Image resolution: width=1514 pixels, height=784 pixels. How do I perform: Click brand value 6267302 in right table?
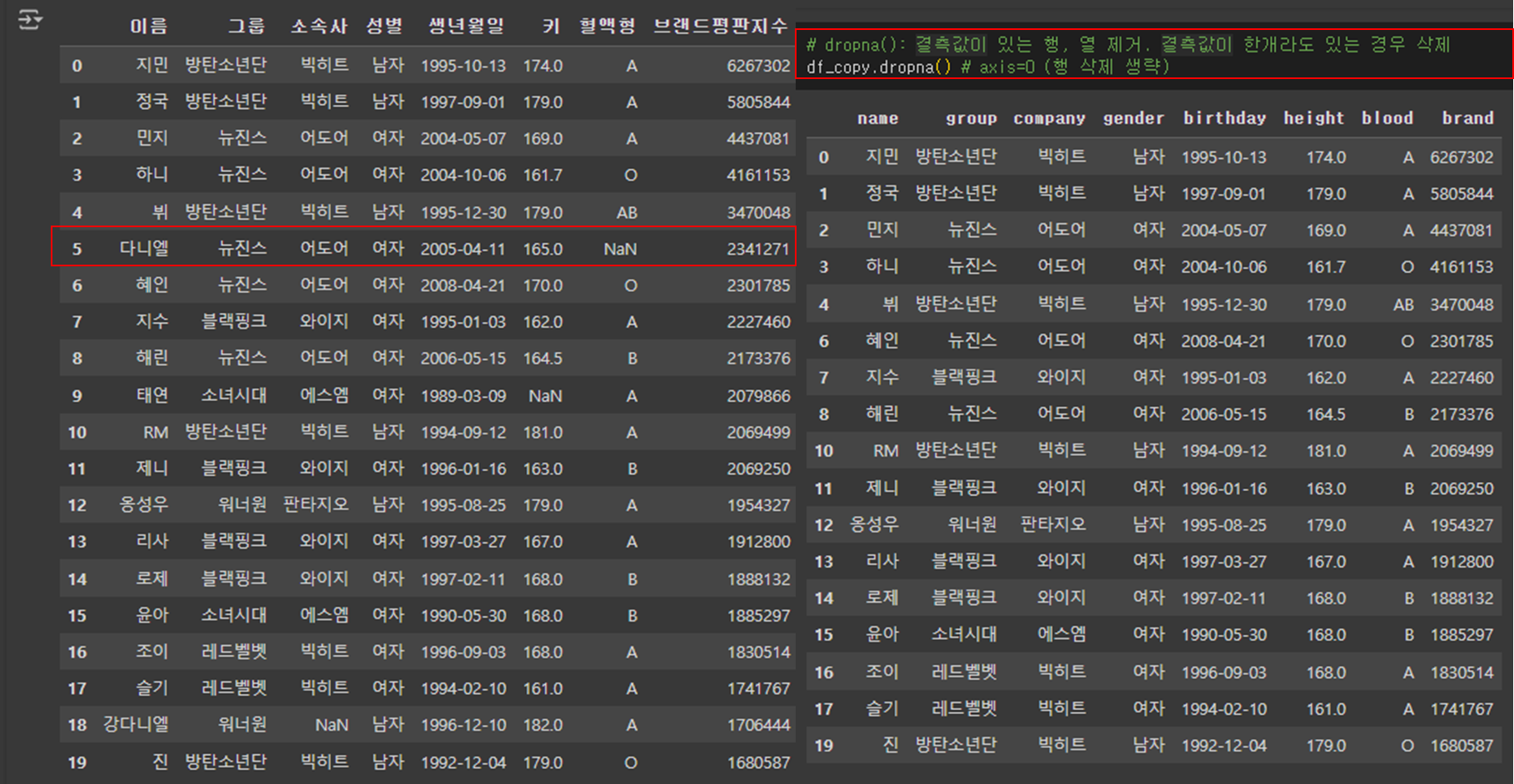coord(1462,157)
